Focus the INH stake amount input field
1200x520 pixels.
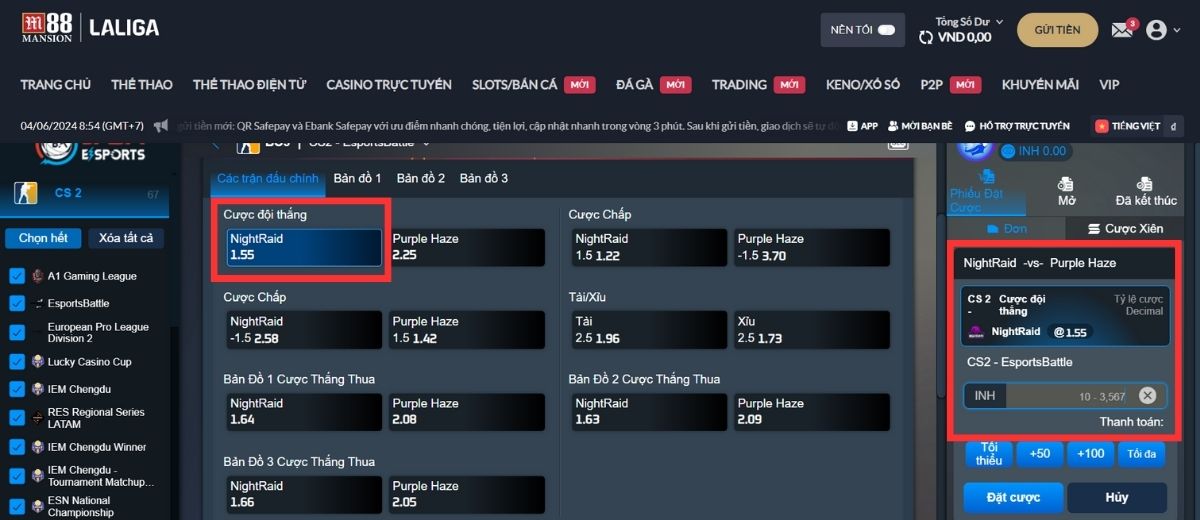[x=1066, y=395]
